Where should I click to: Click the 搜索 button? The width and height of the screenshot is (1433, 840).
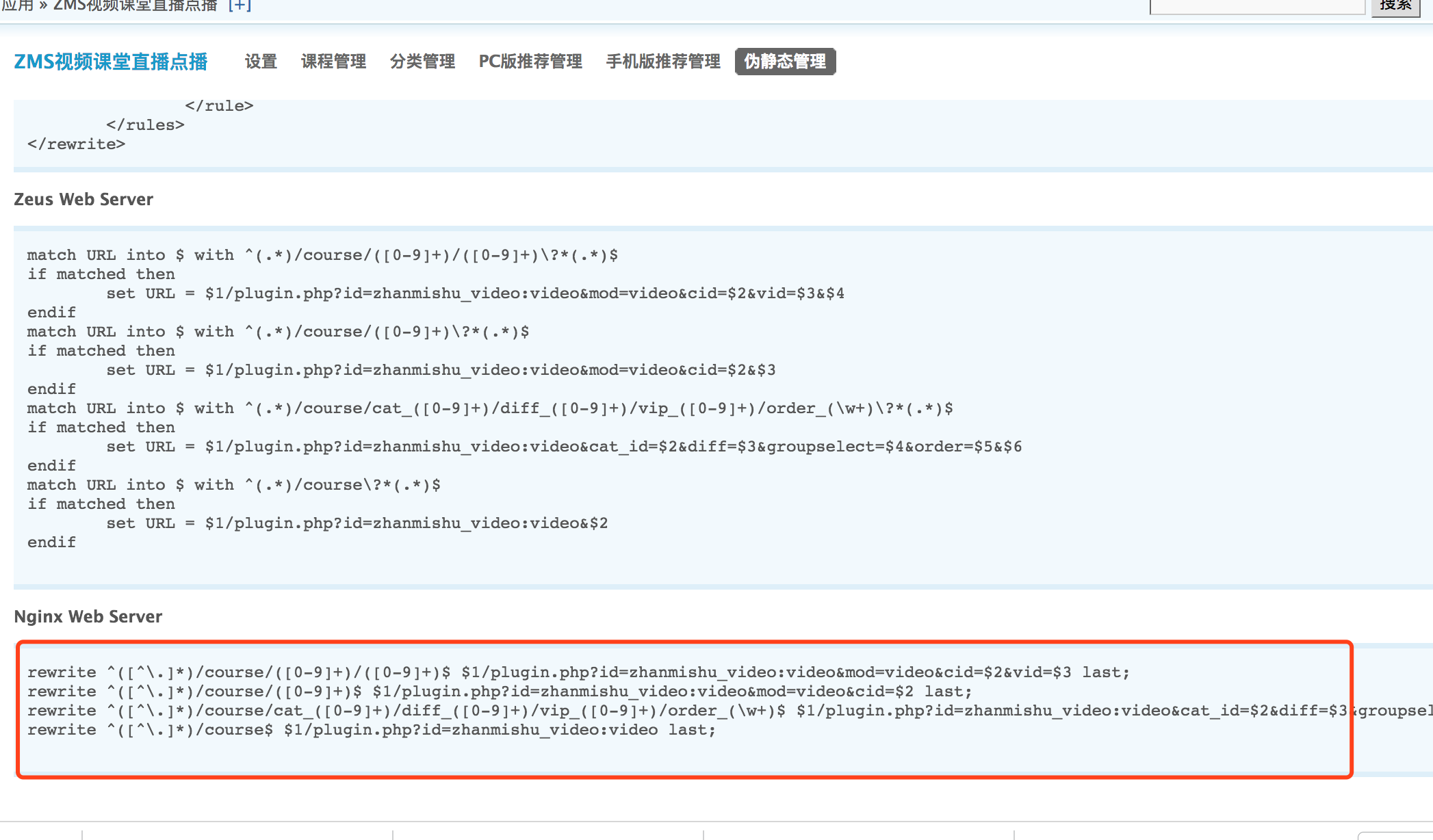click(x=1396, y=5)
